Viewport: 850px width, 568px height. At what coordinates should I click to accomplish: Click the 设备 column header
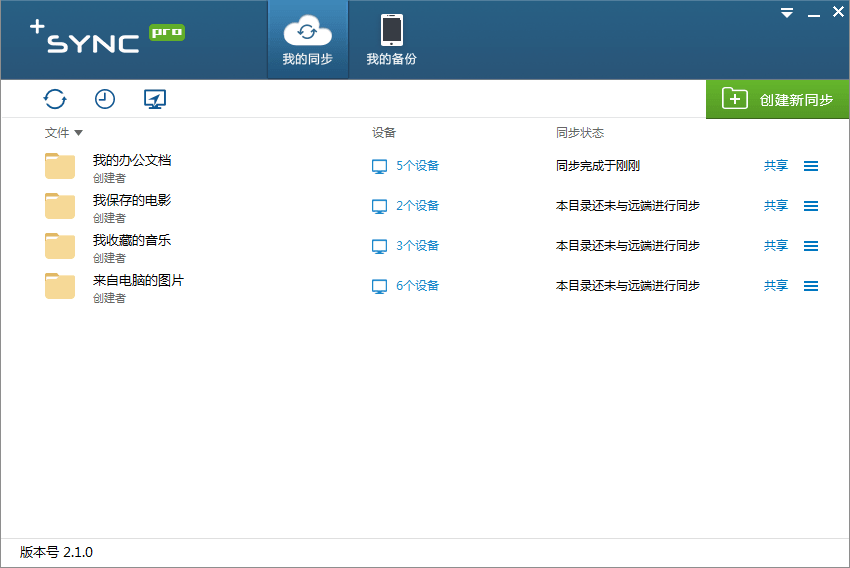pyautogui.click(x=384, y=133)
